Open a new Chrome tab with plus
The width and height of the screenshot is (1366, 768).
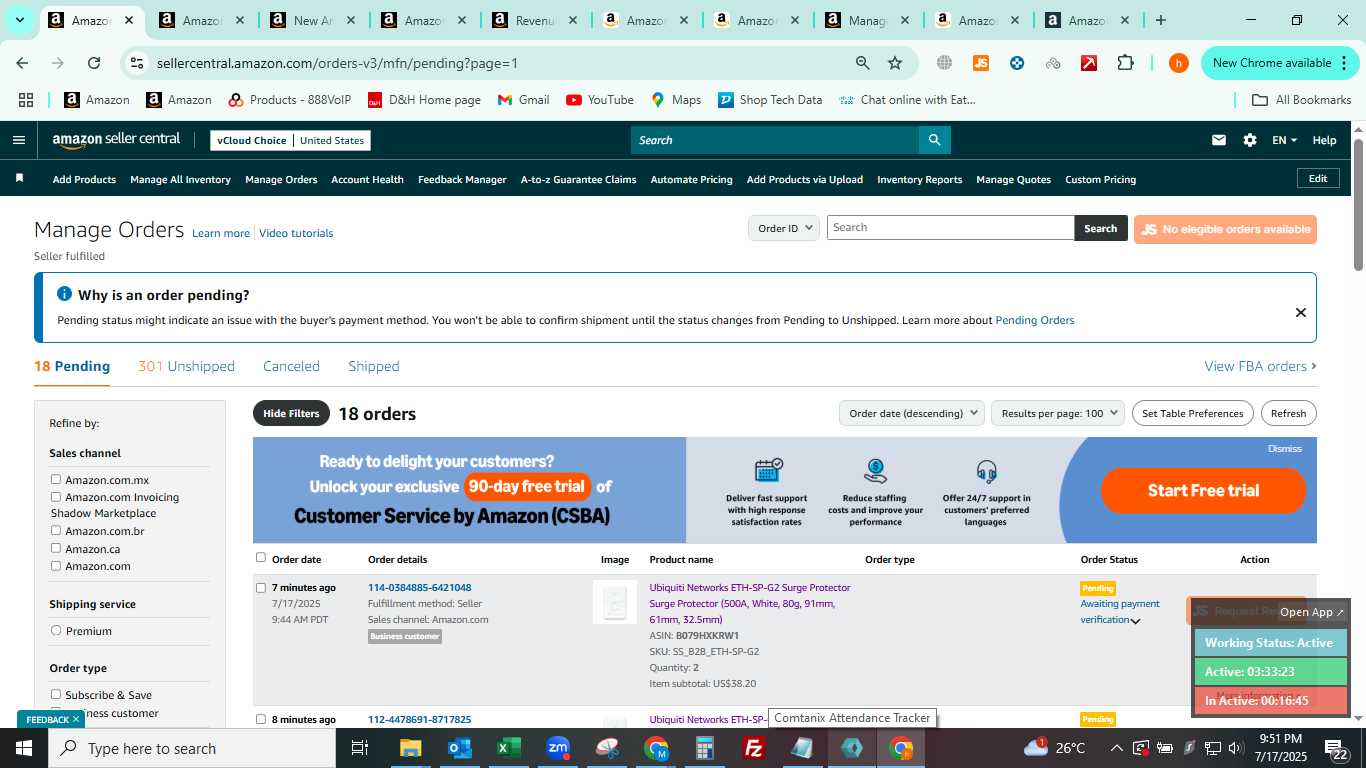point(1160,20)
